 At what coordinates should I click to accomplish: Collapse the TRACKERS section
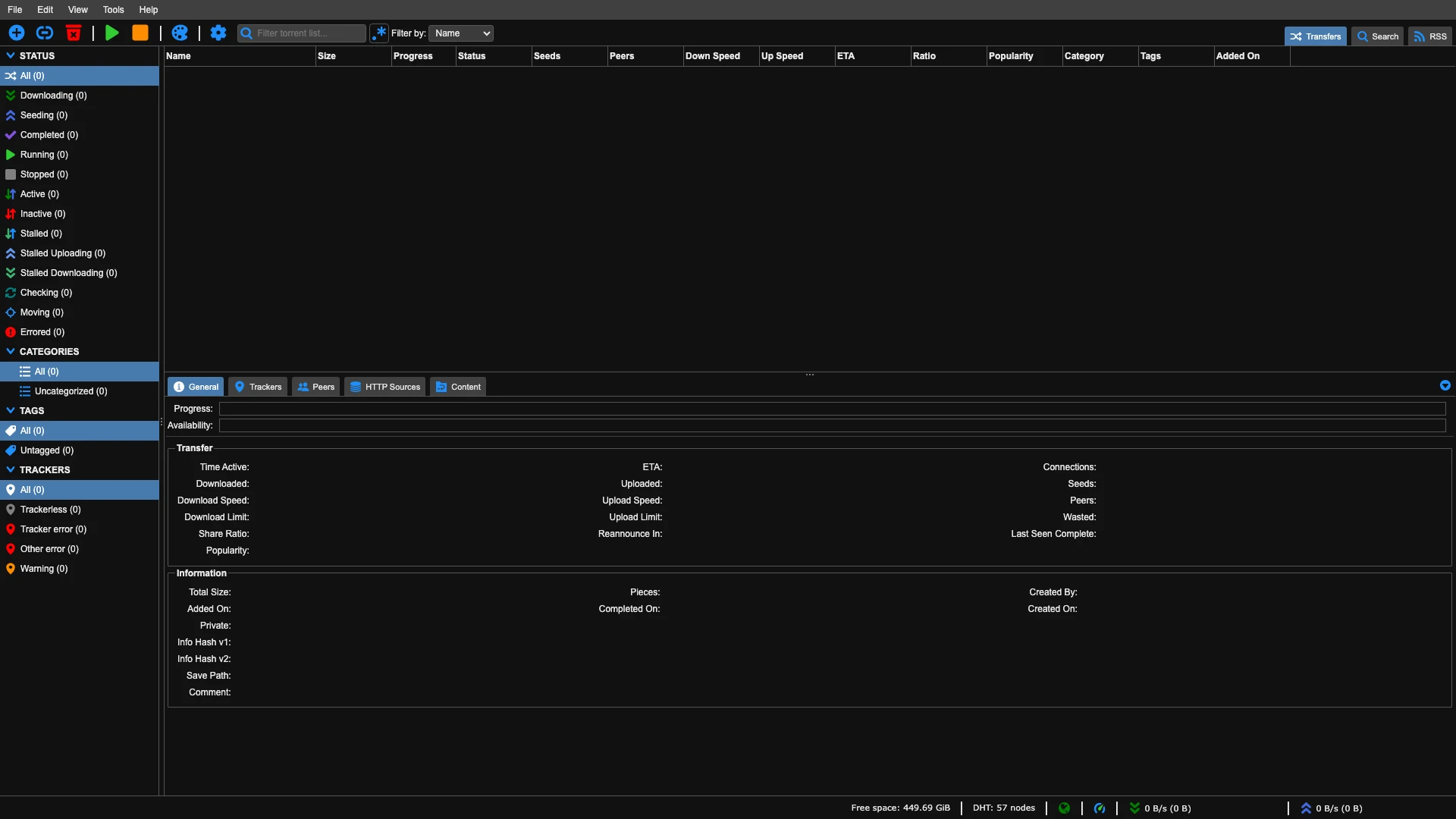11,469
